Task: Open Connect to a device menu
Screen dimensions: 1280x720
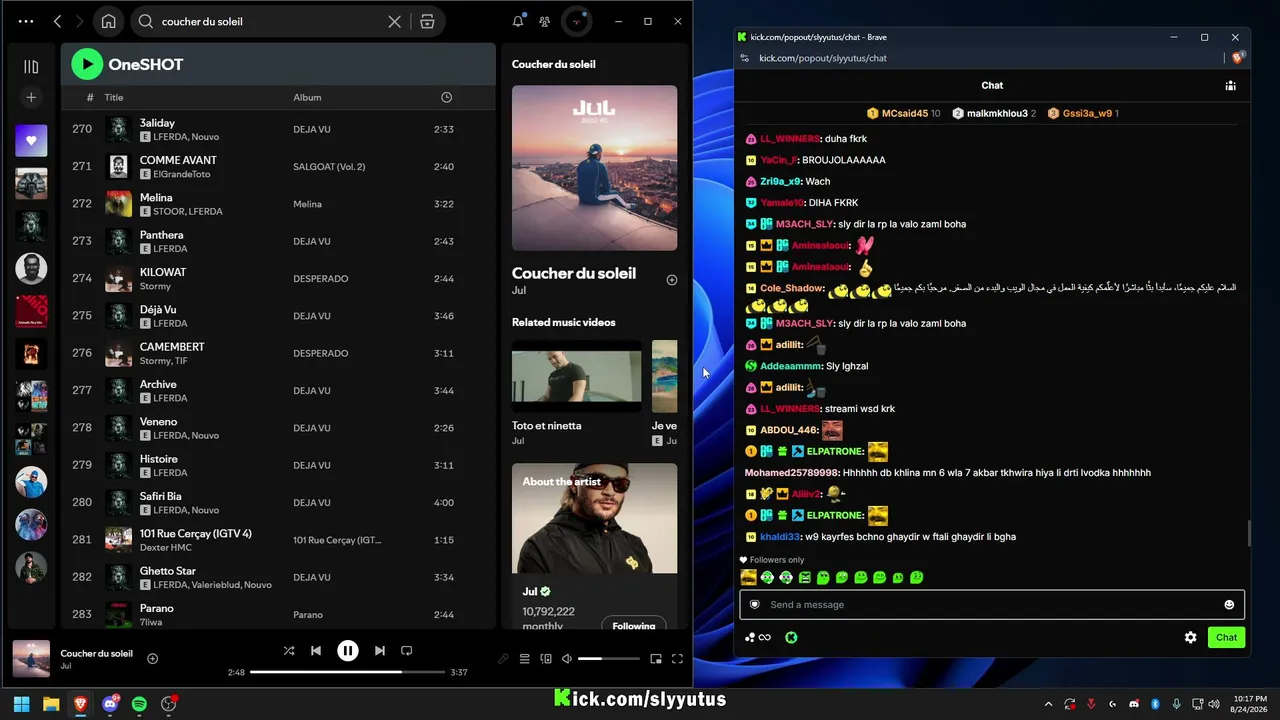Action: 546,659
